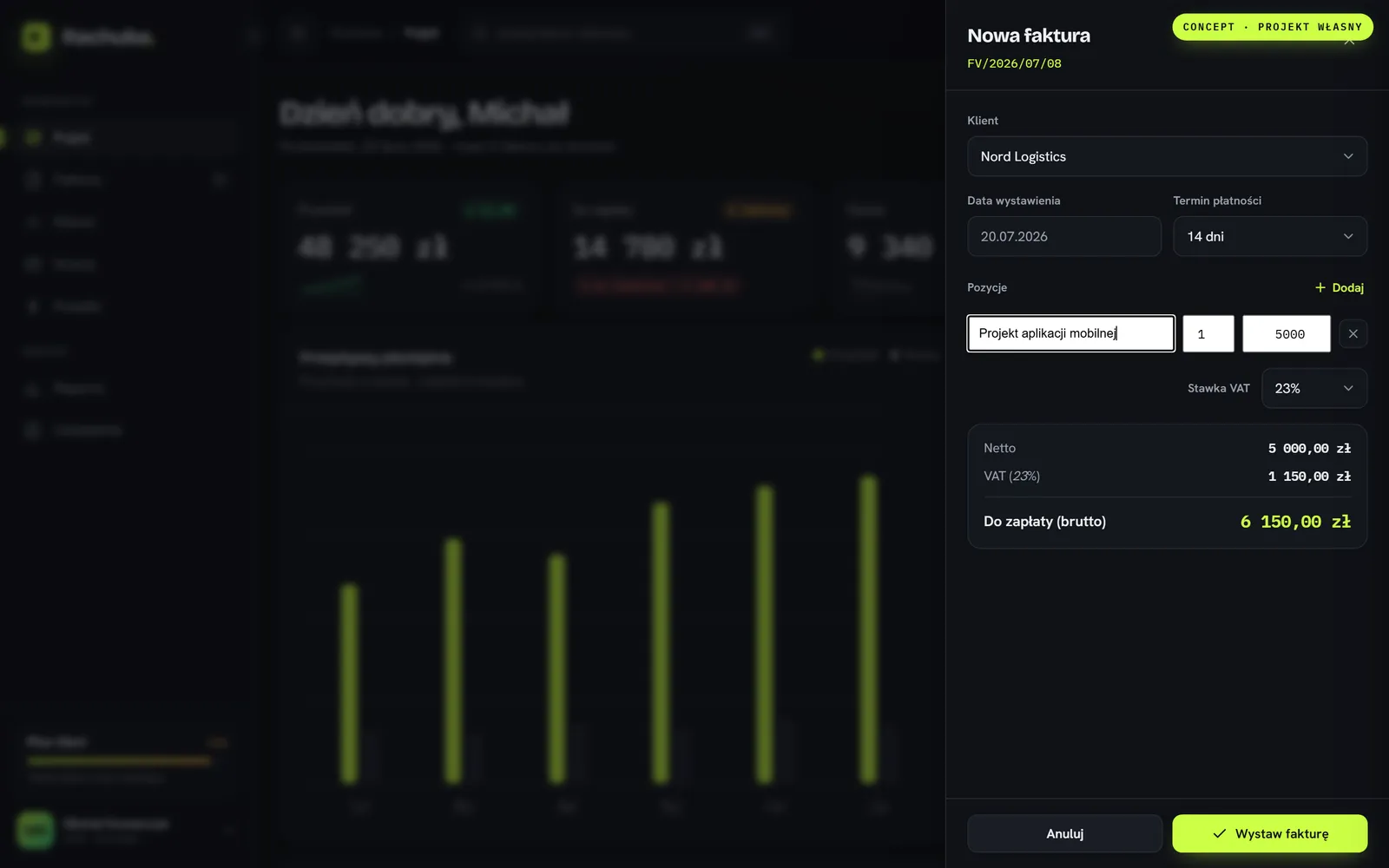The image size is (1389, 868).
Task: Remove the Projekt aplikacji mobilnej line item
Action: 1353,333
